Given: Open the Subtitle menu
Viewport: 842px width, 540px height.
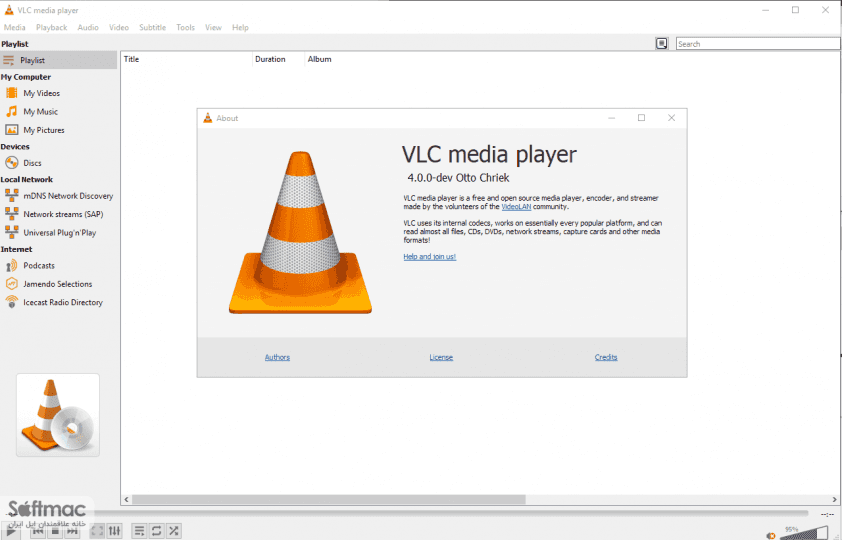Looking at the screenshot, I should (x=153, y=27).
